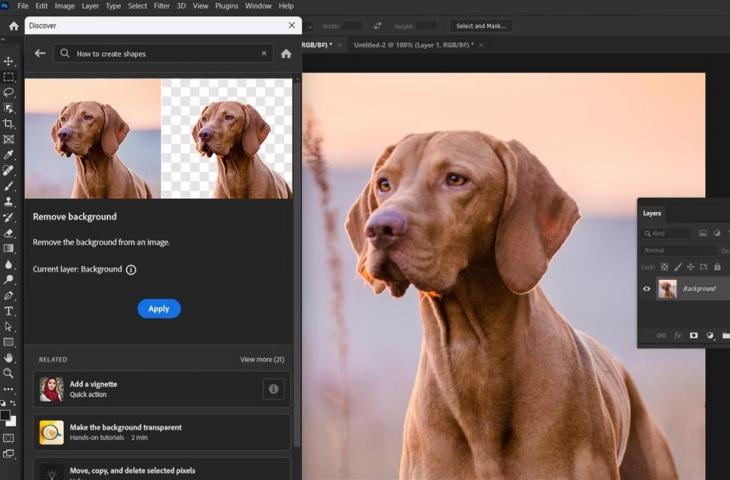Click the Select and Mask button

[x=480, y=25]
